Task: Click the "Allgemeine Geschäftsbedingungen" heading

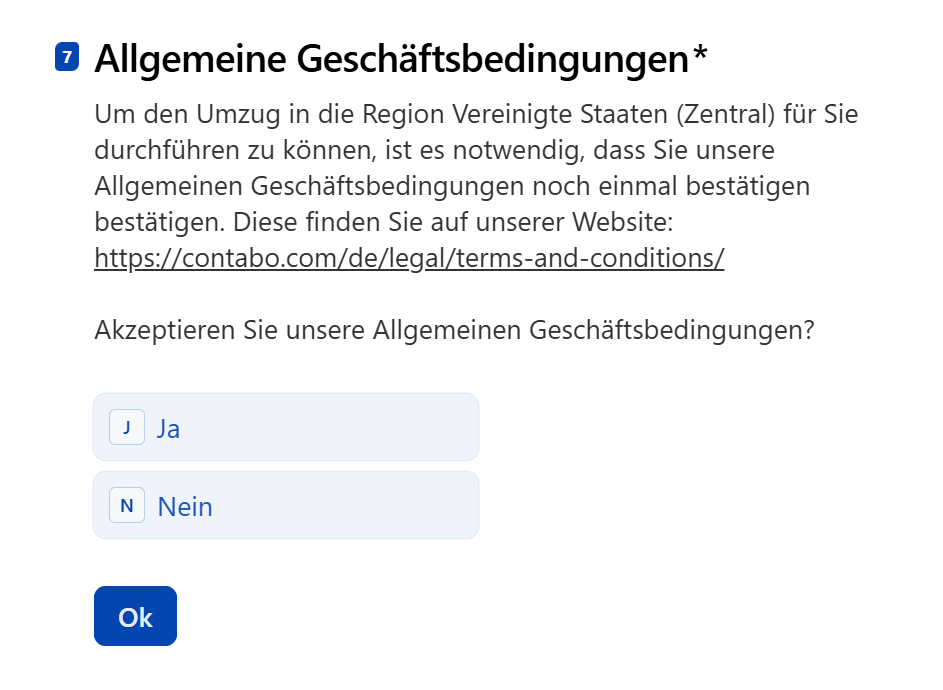Action: [391, 60]
